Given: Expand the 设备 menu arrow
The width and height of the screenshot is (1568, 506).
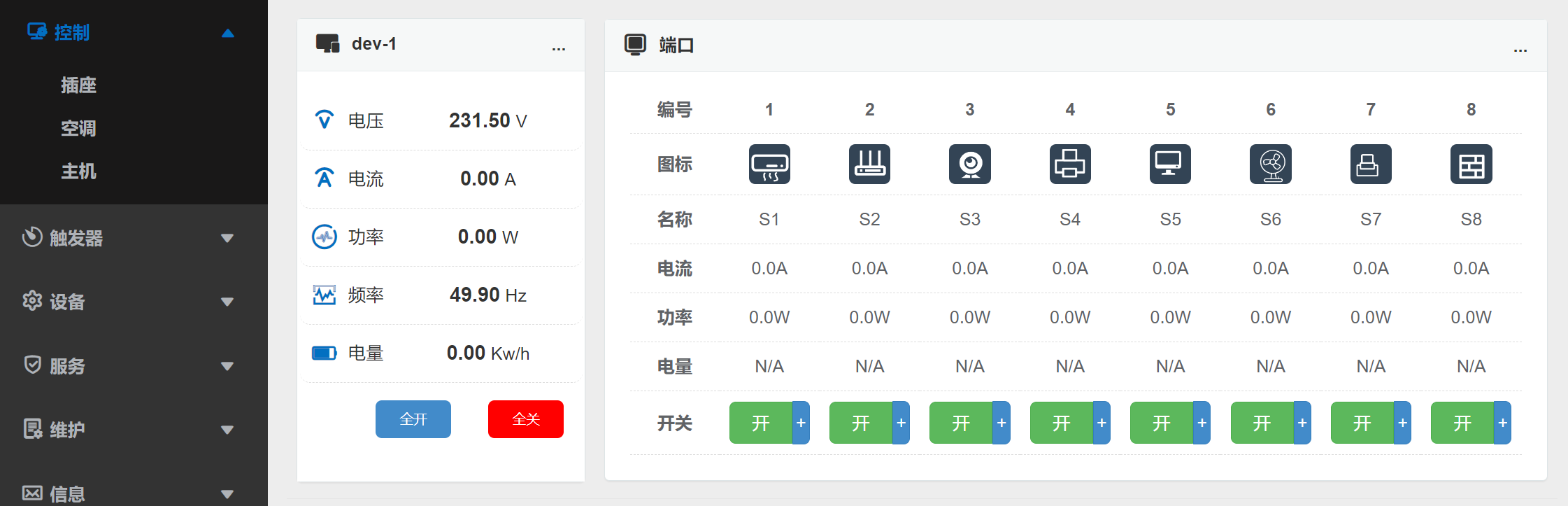Looking at the screenshot, I should click(227, 302).
